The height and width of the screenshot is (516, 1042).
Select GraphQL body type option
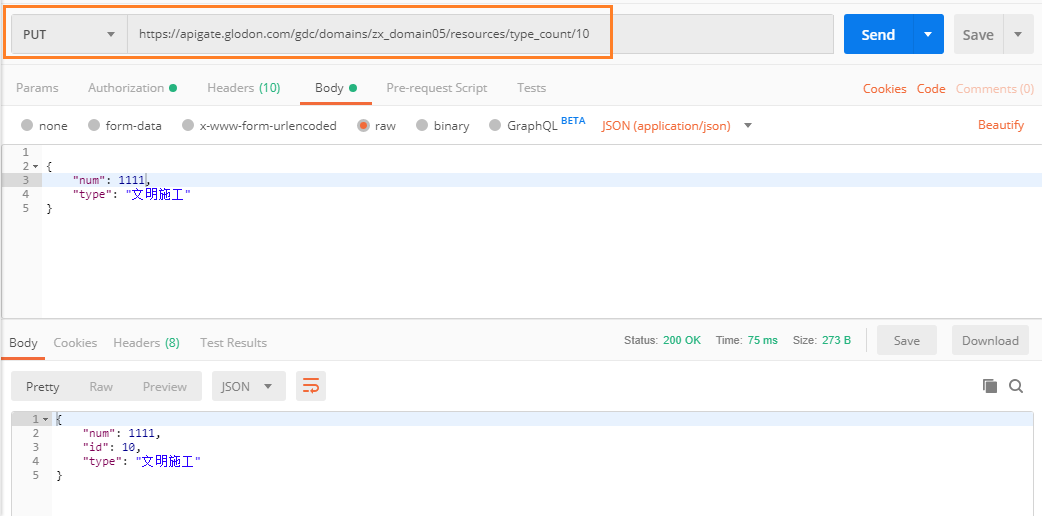(x=495, y=126)
